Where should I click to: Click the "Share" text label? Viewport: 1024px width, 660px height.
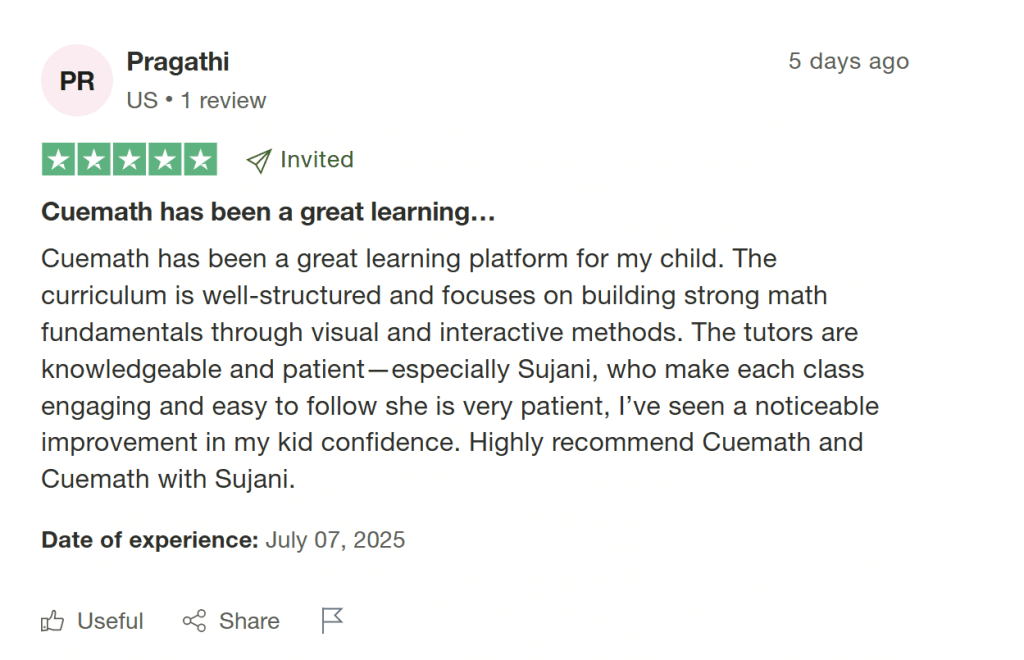click(248, 621)
